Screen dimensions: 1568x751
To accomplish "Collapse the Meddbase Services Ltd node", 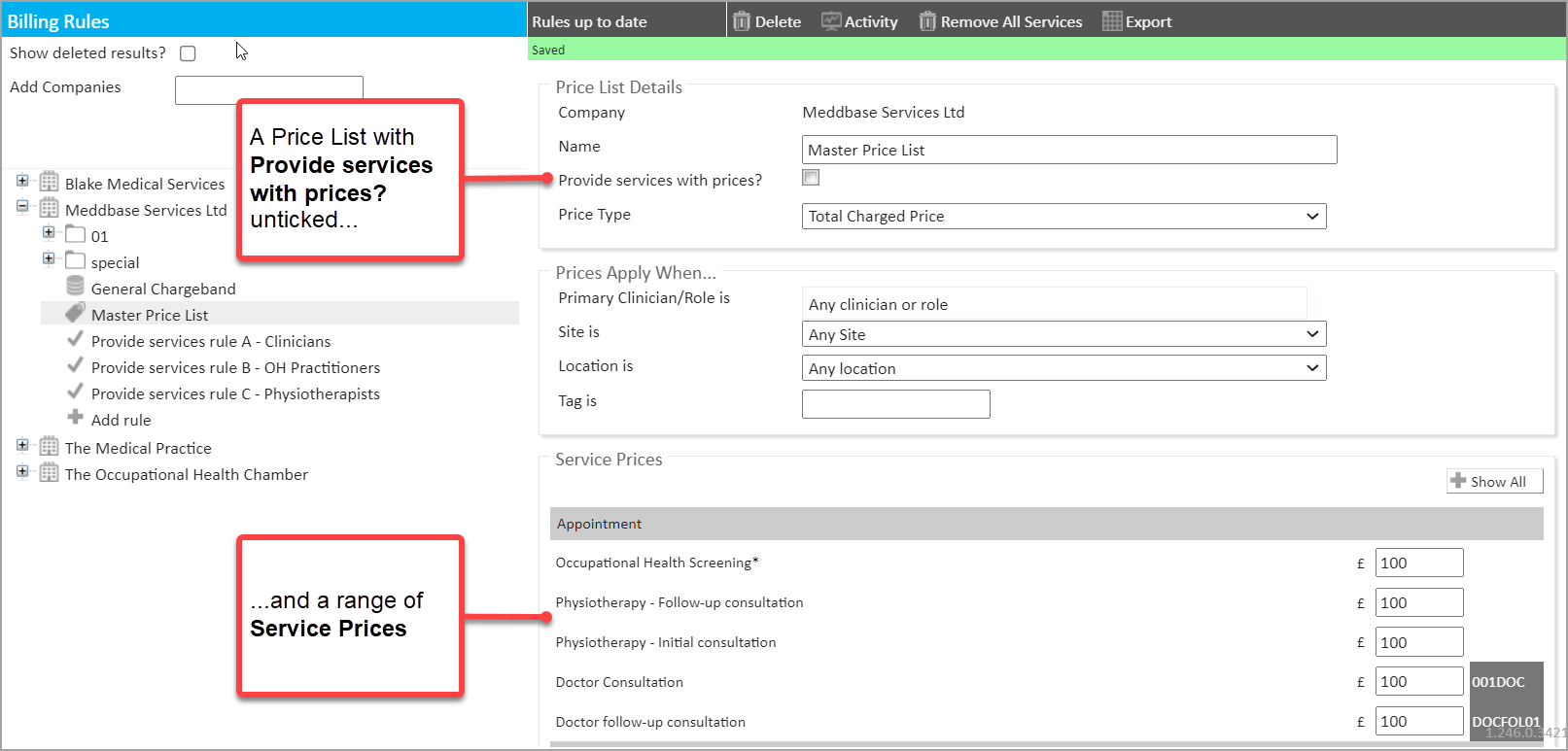I will pos(22,207).
